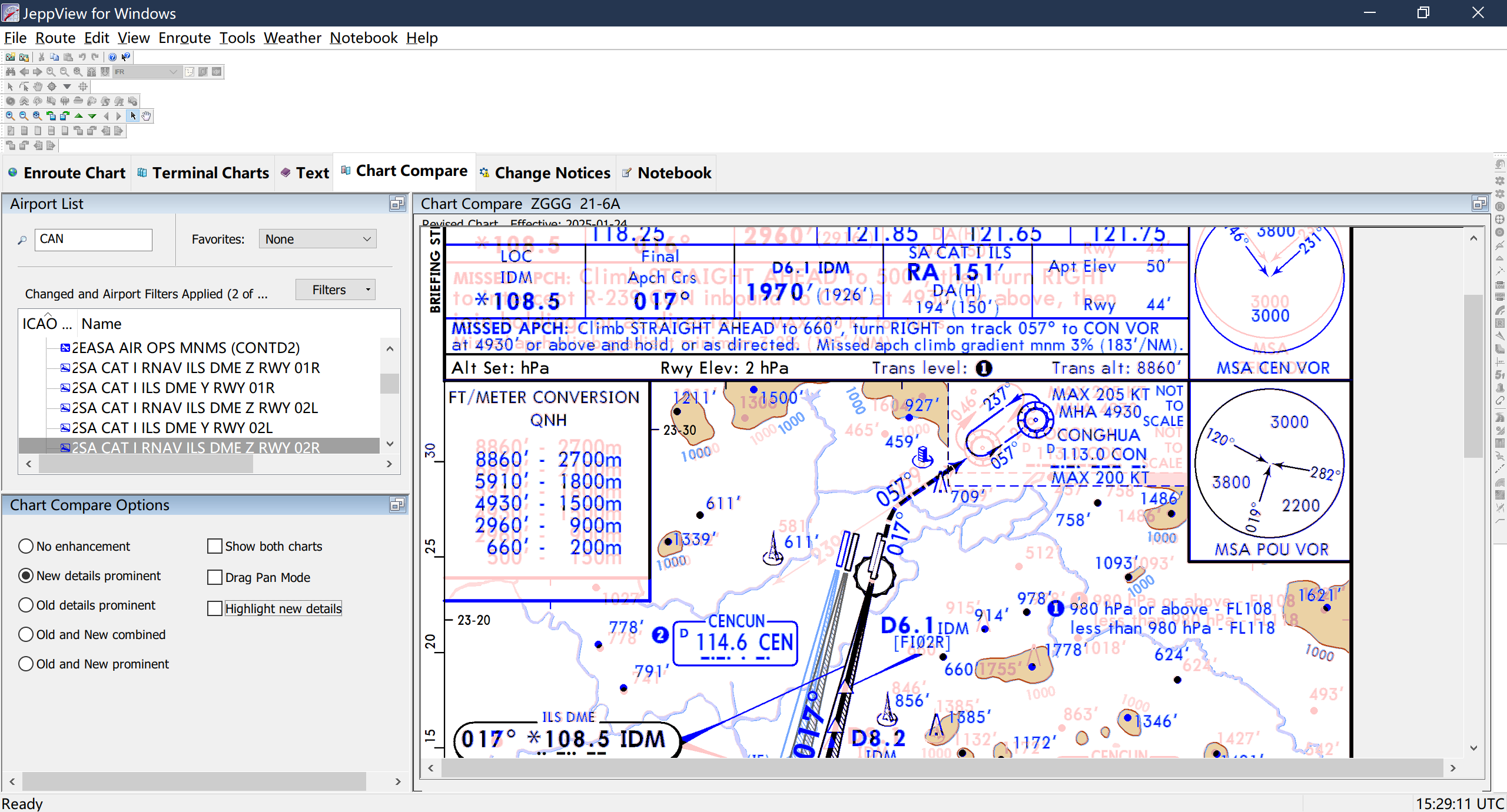Viewport: 1507px width, 812px height.
Task: Switch to Enroute Chart tab
Action: click(67, 173)
